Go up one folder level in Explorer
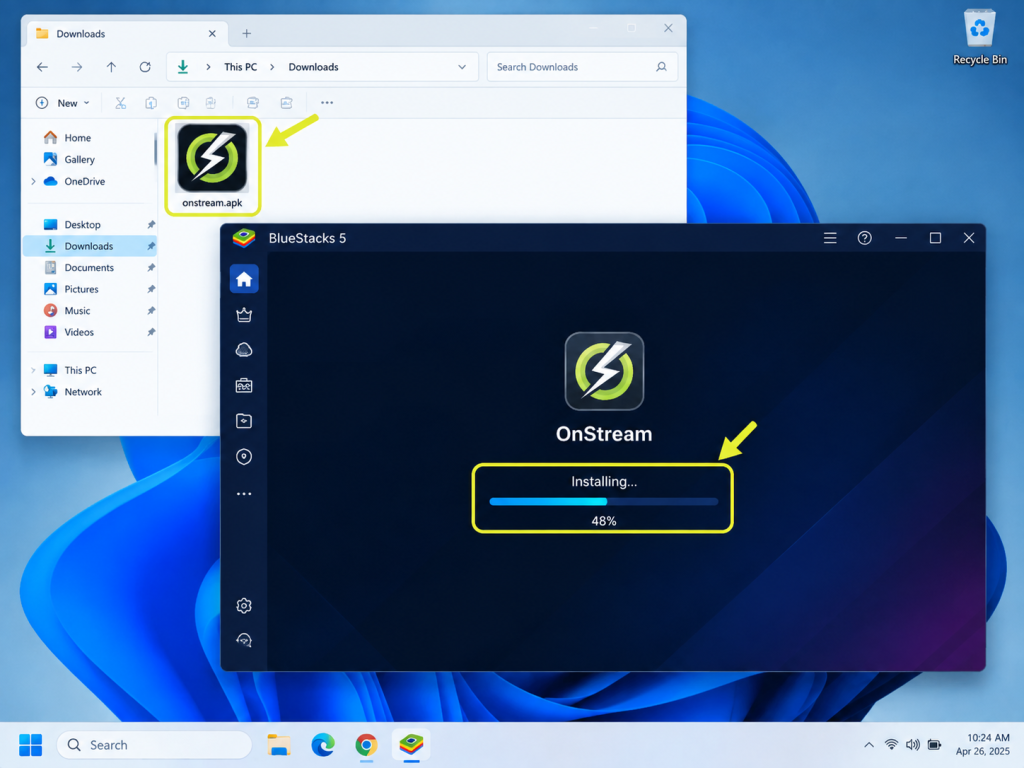The image size is (1024, 768). (111, 67)
